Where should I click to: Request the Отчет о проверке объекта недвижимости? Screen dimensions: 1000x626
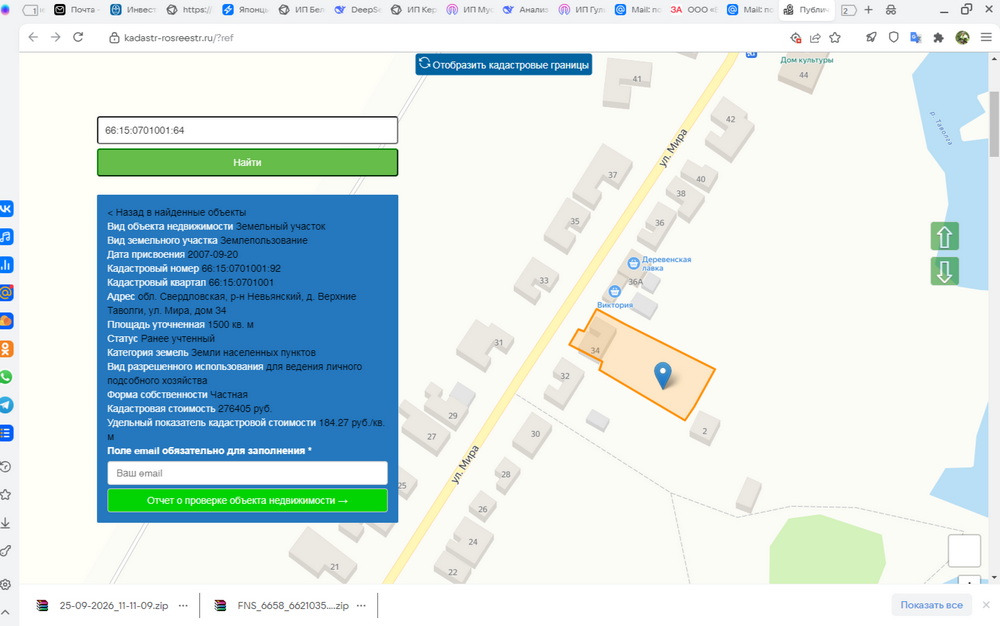click(247, 500)
